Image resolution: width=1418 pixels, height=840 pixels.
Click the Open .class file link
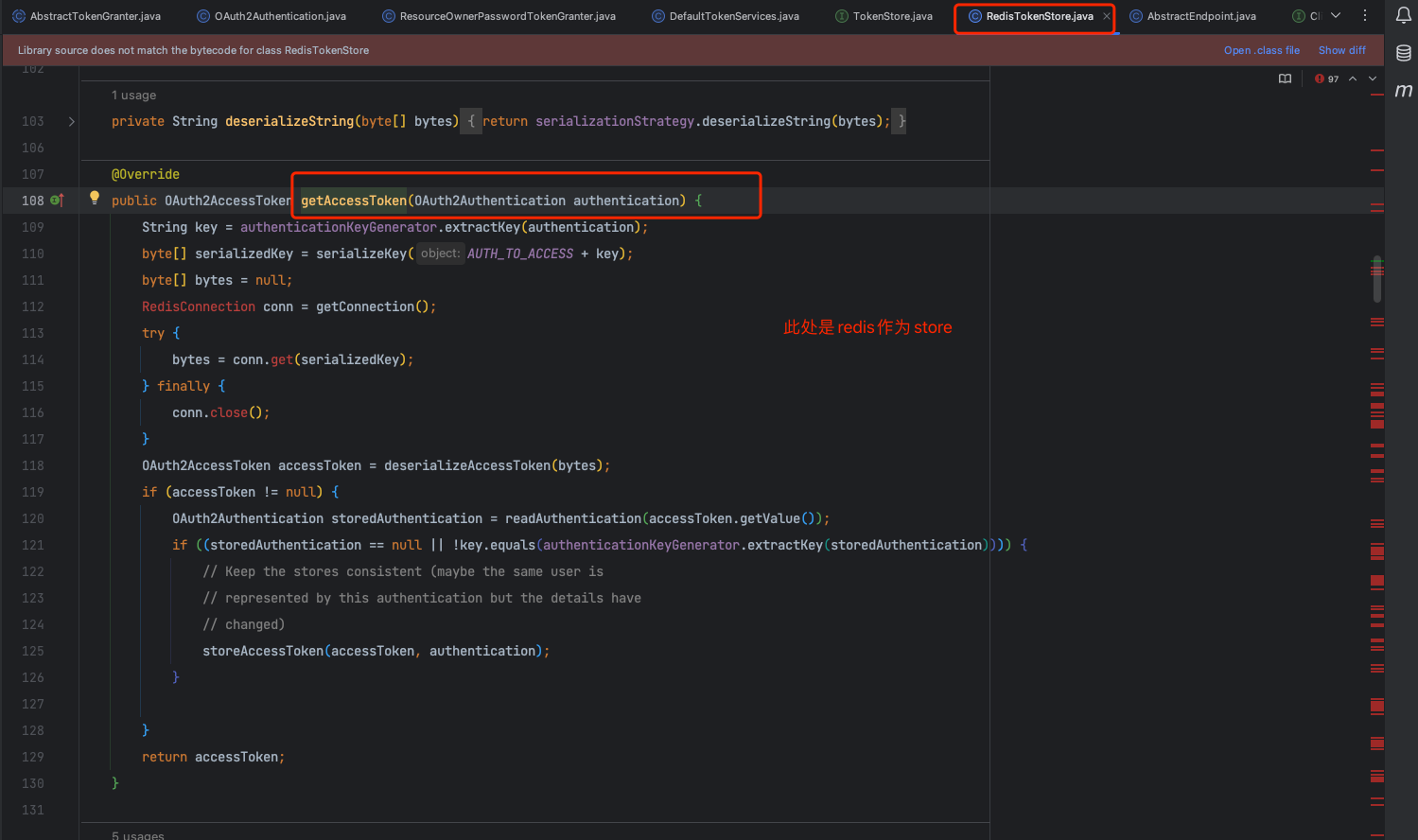click(1261, 50)
